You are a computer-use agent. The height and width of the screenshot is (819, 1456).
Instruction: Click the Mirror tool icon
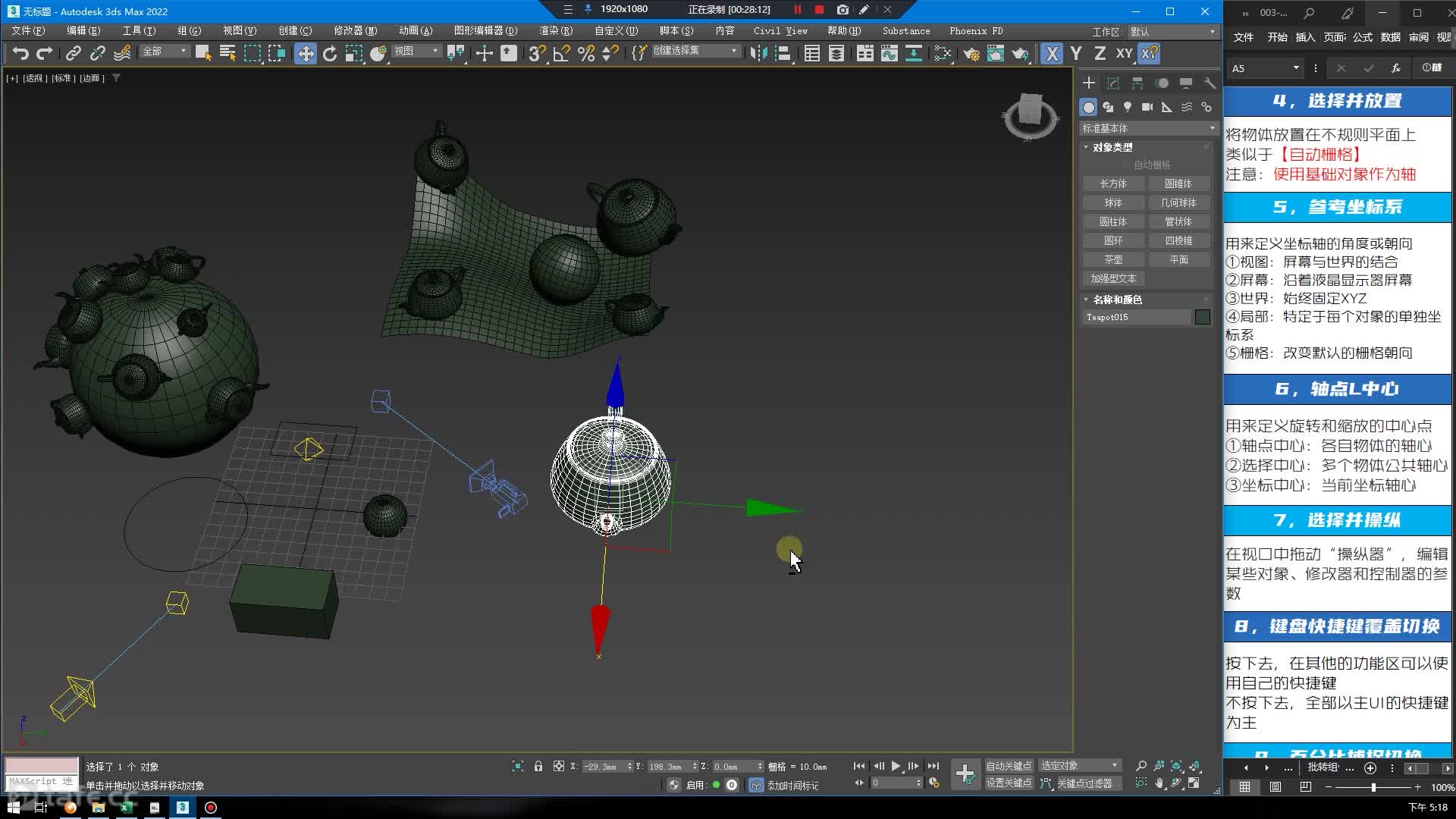point(758,53)
